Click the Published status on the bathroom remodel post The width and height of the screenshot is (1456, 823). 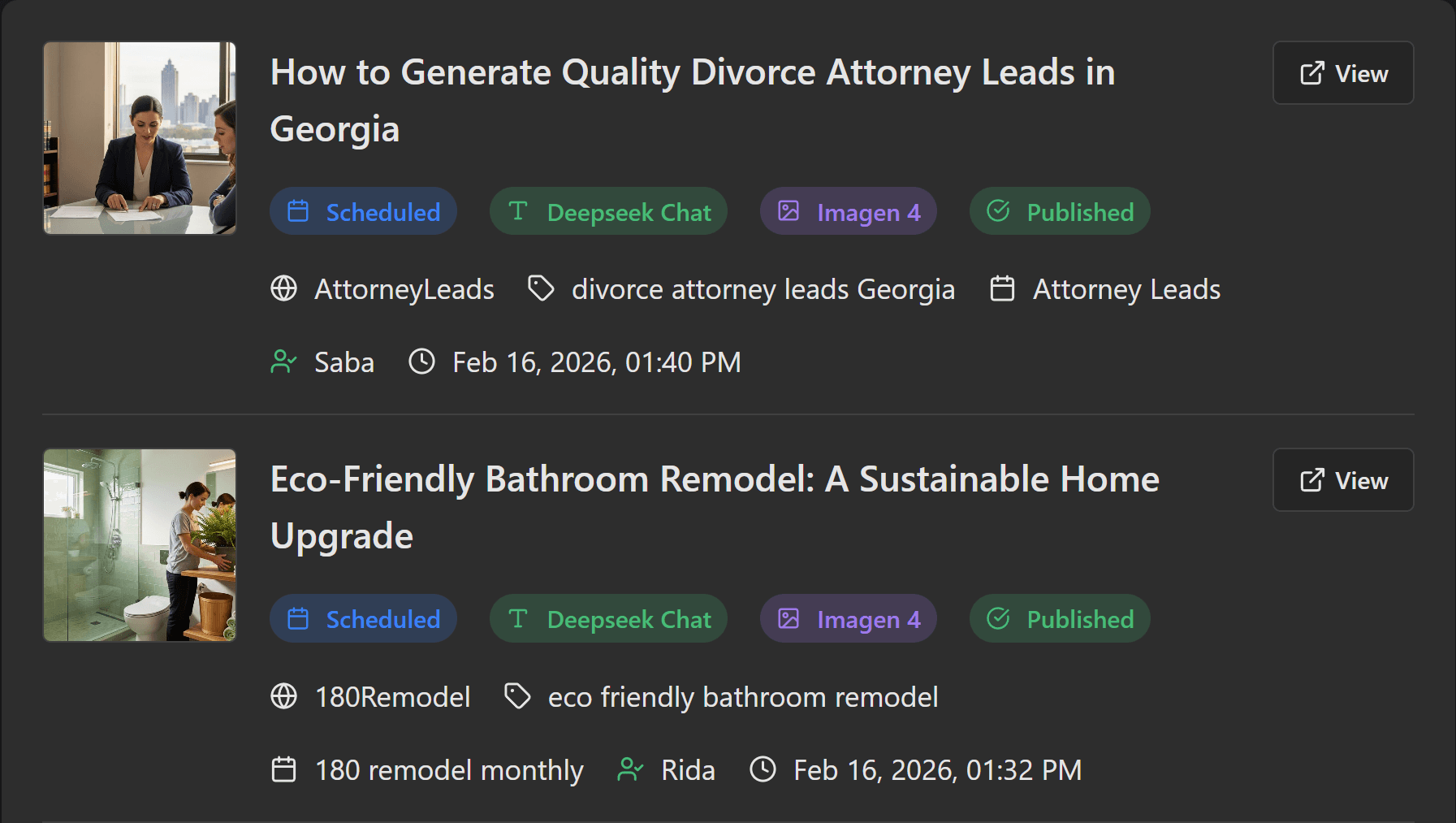pos(1060,618)
